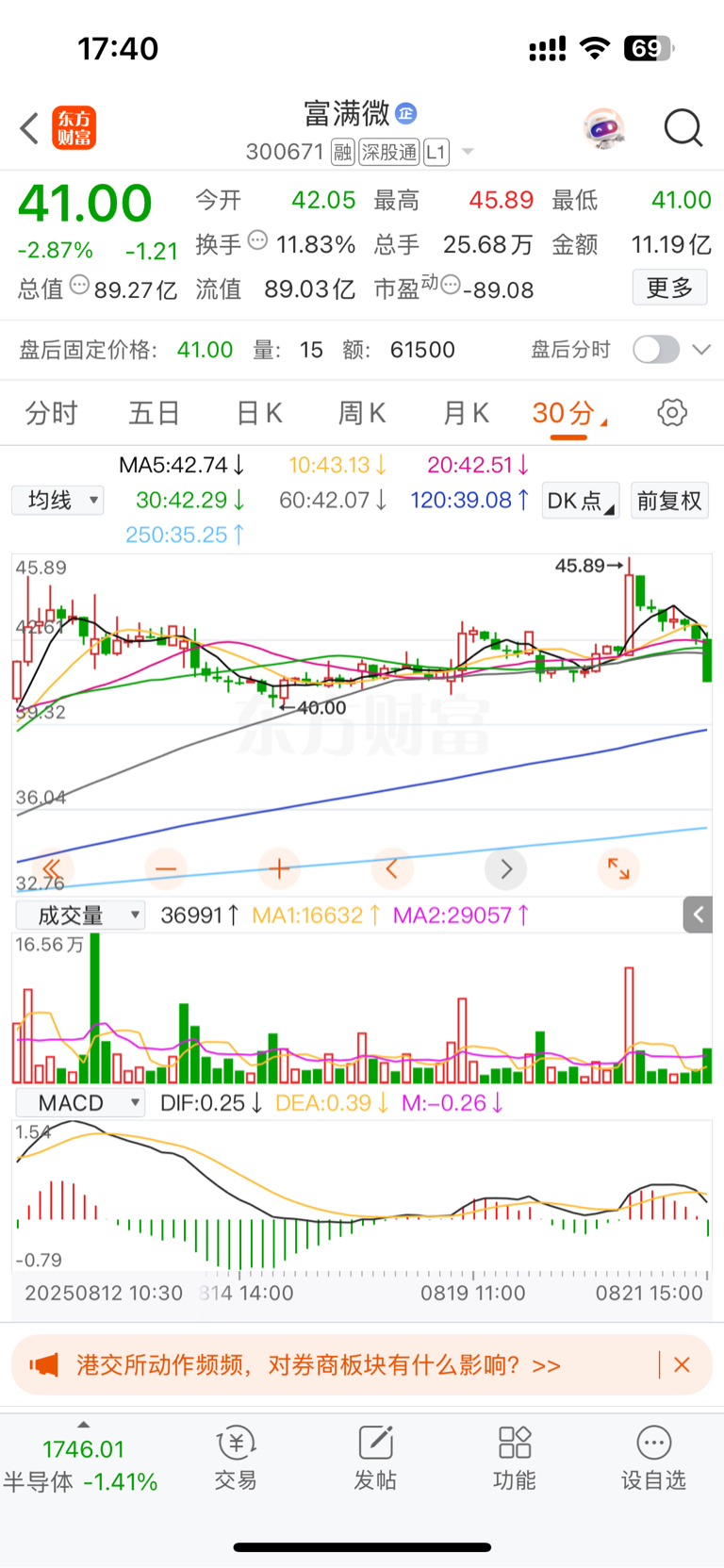Open chart settings gear

click(672, 413)
